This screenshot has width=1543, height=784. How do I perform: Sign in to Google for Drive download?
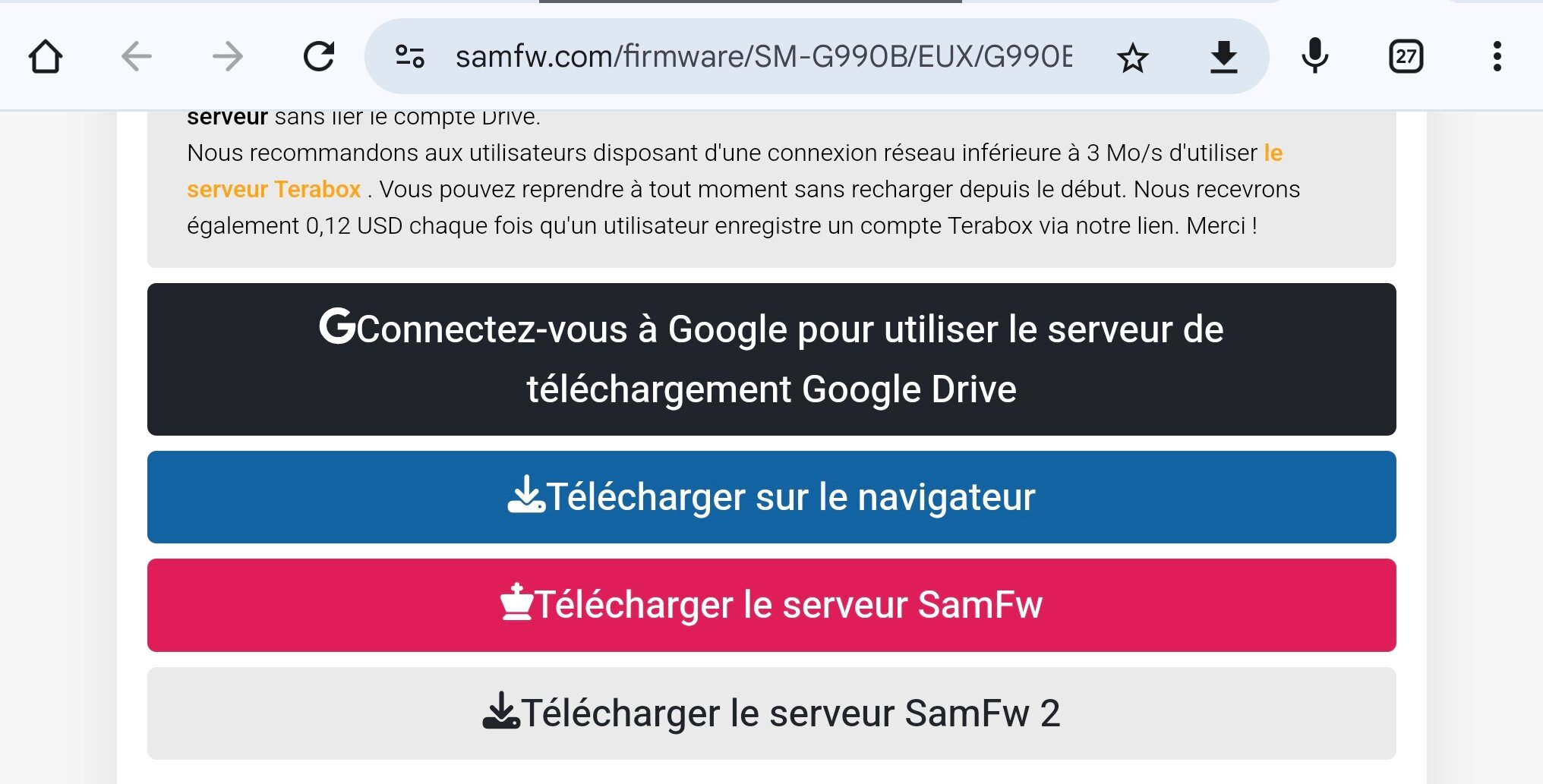[x=771, y=359]
